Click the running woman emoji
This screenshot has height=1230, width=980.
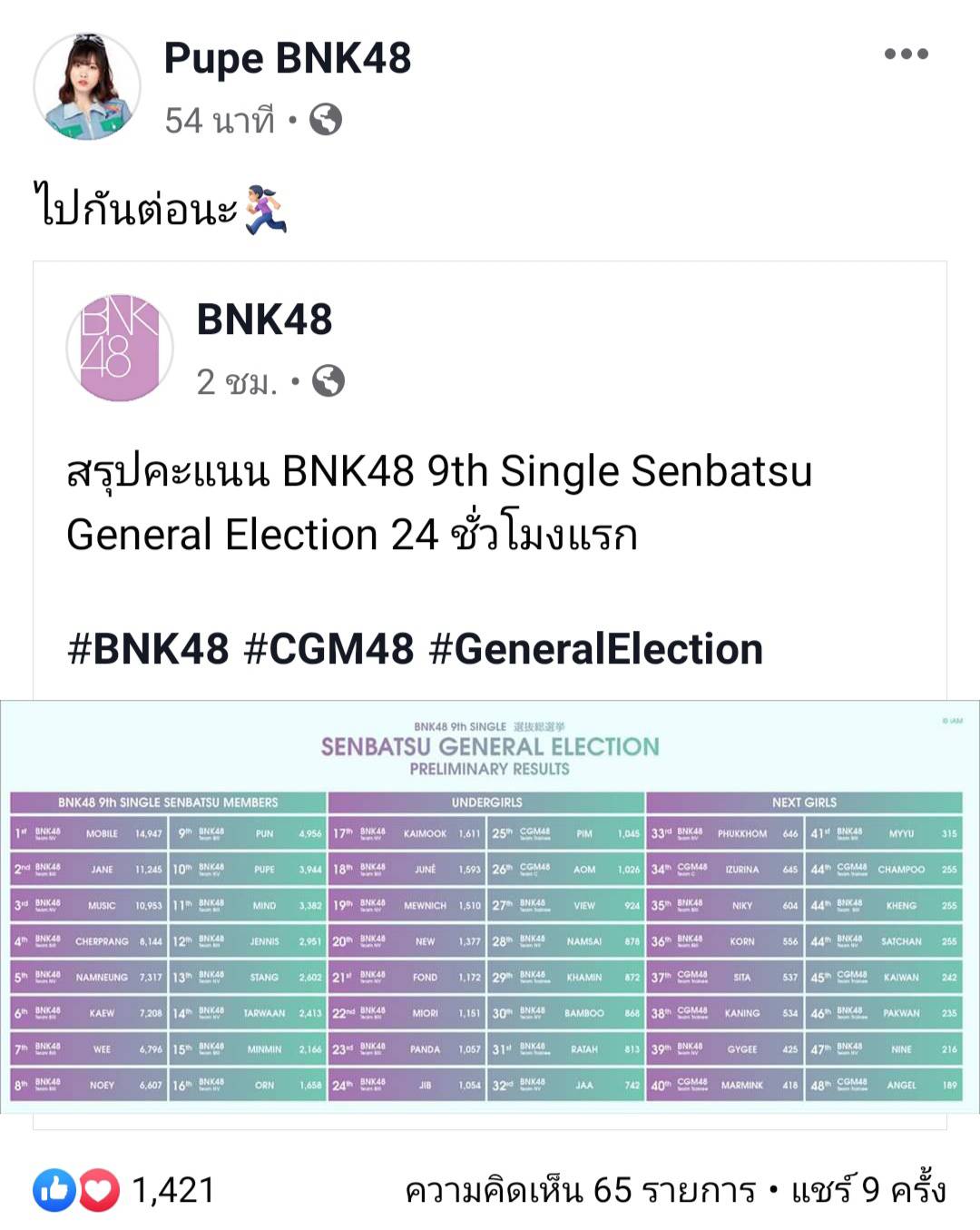point(266,210)
